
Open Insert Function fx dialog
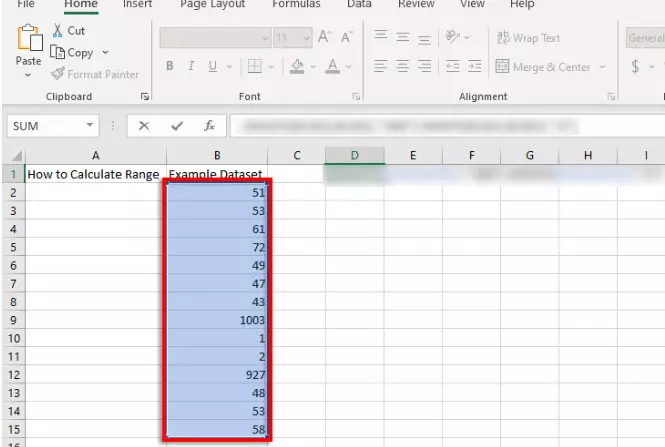[209, 126]
